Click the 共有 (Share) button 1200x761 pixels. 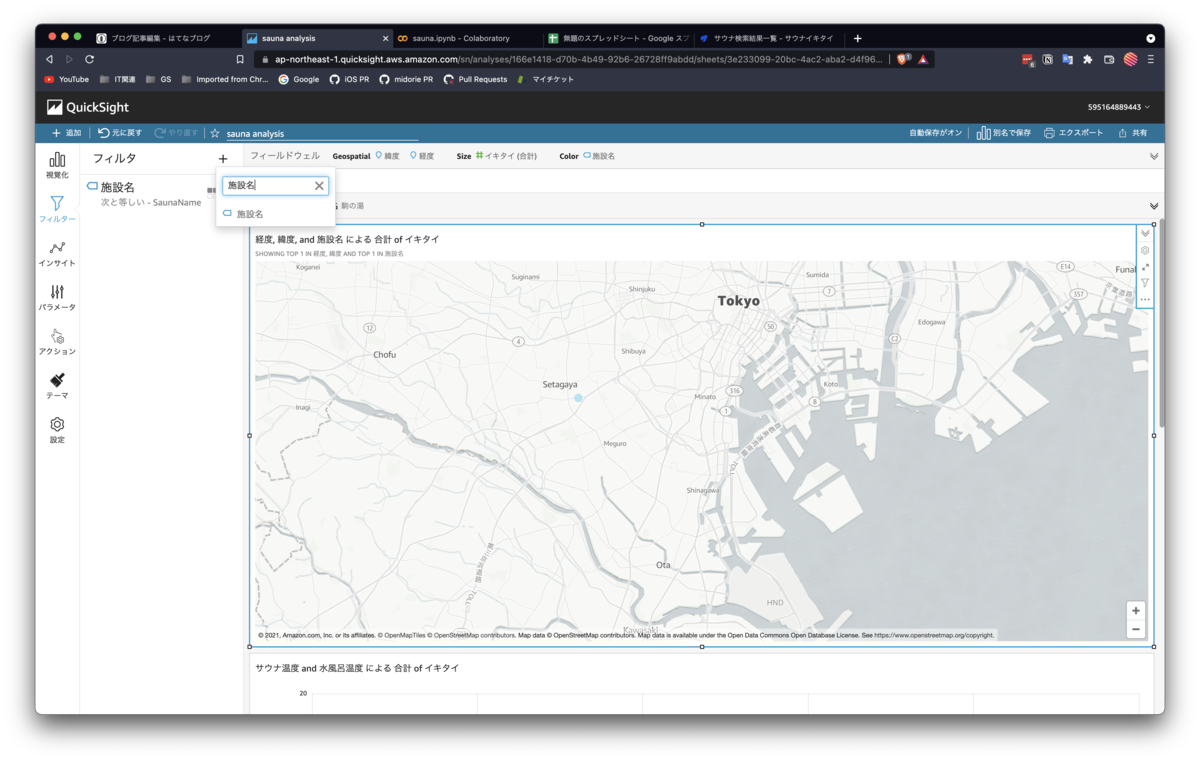(x=1133, y=133)
